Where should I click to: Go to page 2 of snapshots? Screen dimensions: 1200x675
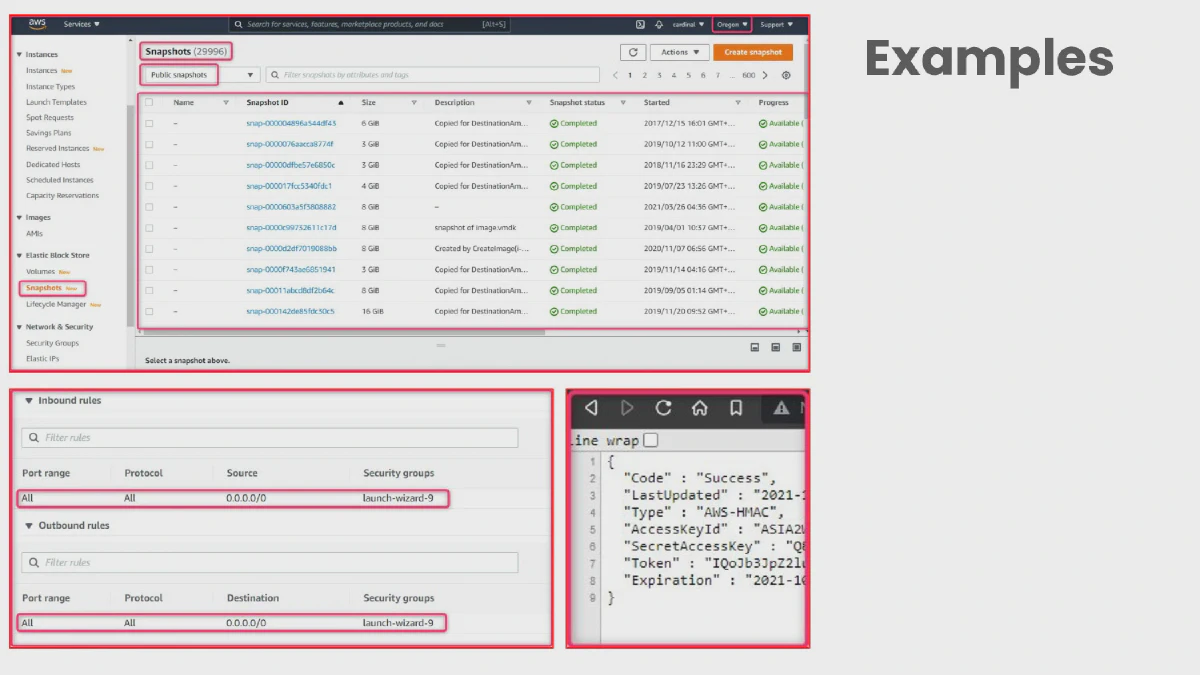pyautogui.click(x=645, y=75)
